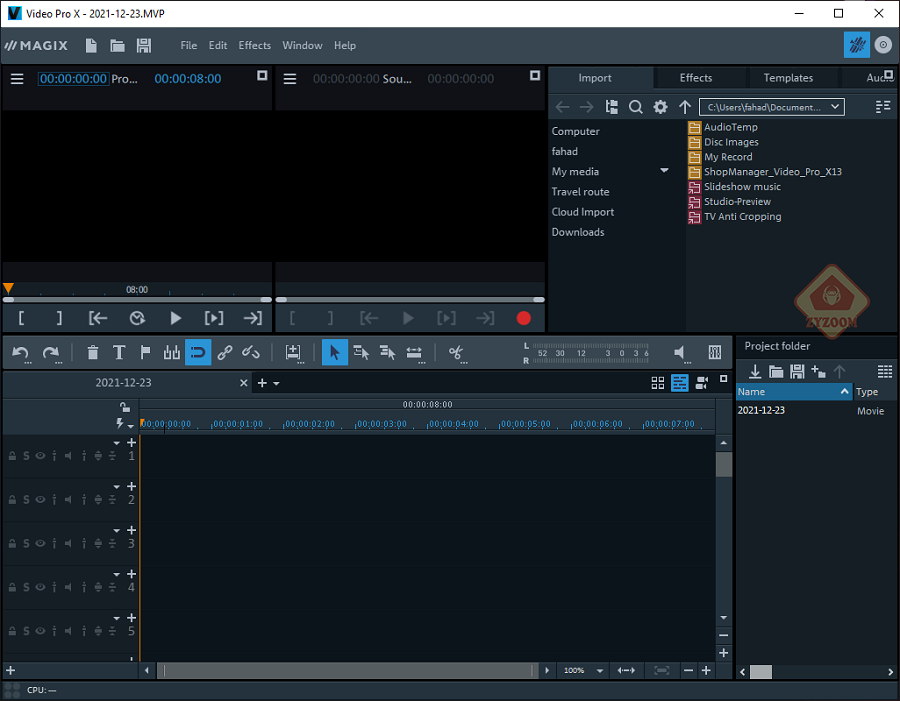Mute track 2 using its speaker icon
This screenshot has height=701, width=900.
click(x=68, y=499)
